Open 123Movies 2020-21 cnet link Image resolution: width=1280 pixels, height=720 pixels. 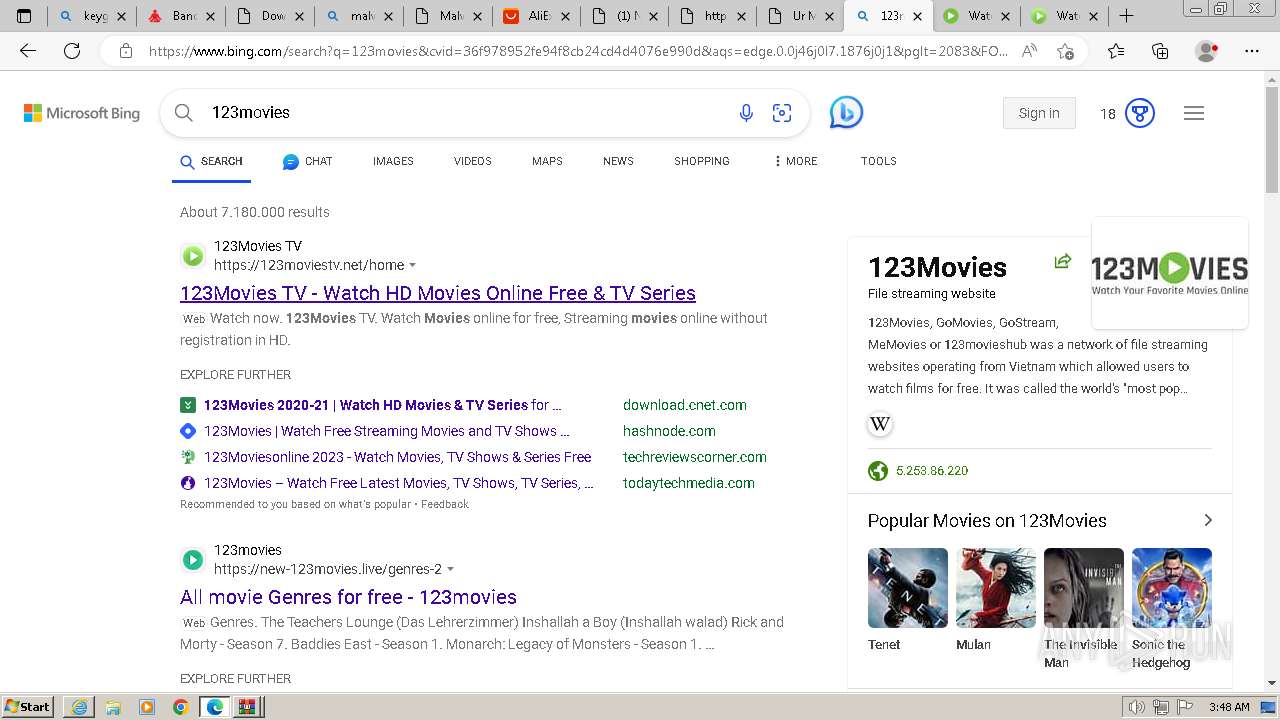pos(383,405)
